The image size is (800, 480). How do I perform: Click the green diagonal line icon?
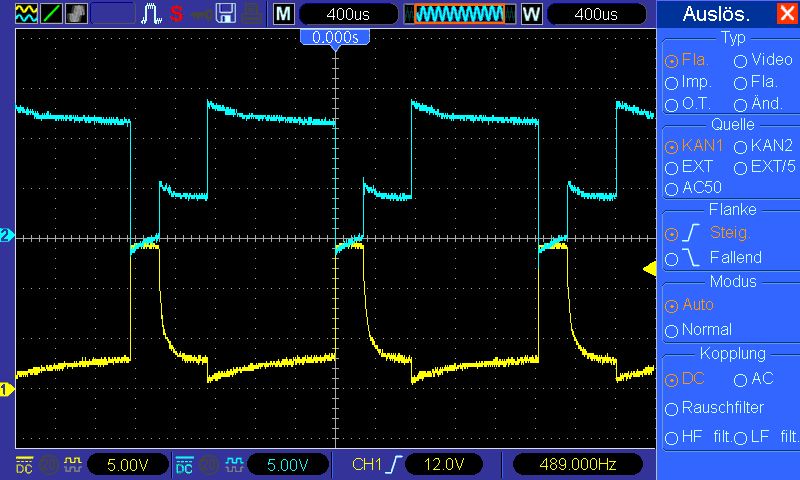(50, 13)
